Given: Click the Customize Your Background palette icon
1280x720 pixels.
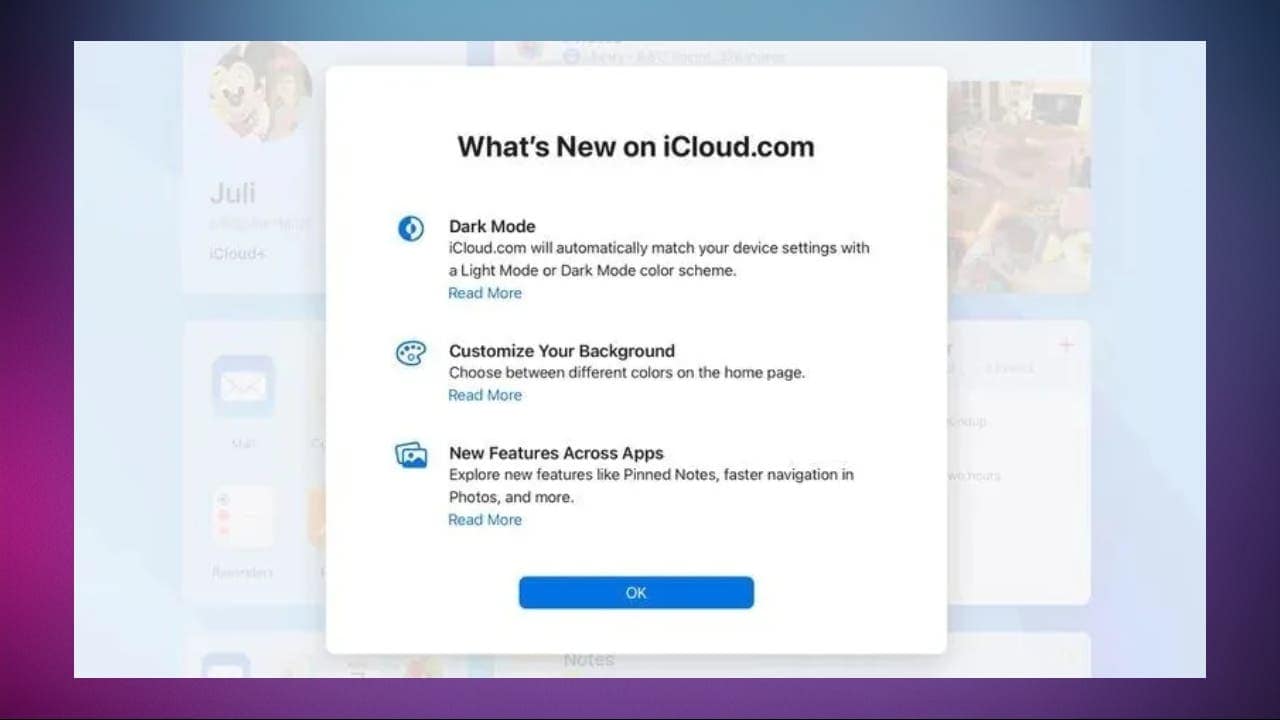Looking at the screenshot, I should (x=410, y=353).
